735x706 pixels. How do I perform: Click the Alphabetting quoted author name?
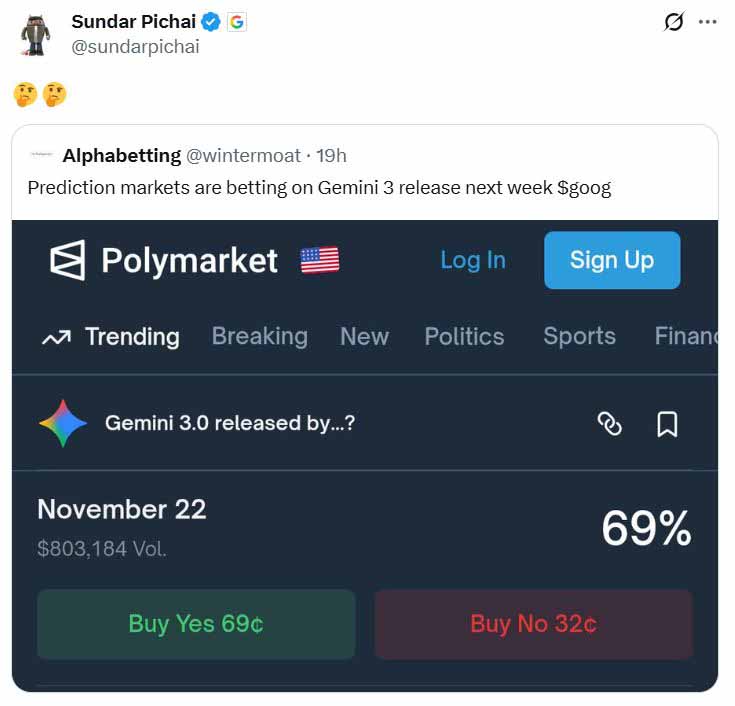122,156
